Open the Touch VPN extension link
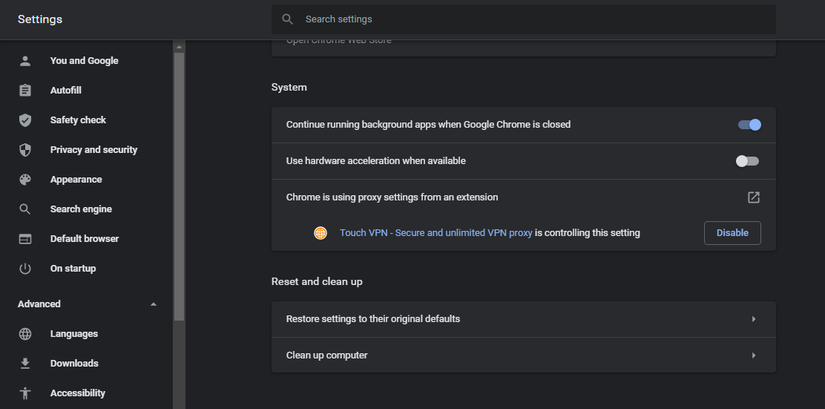The width and height of the screenshot is (825, 409). click(435, 233)
